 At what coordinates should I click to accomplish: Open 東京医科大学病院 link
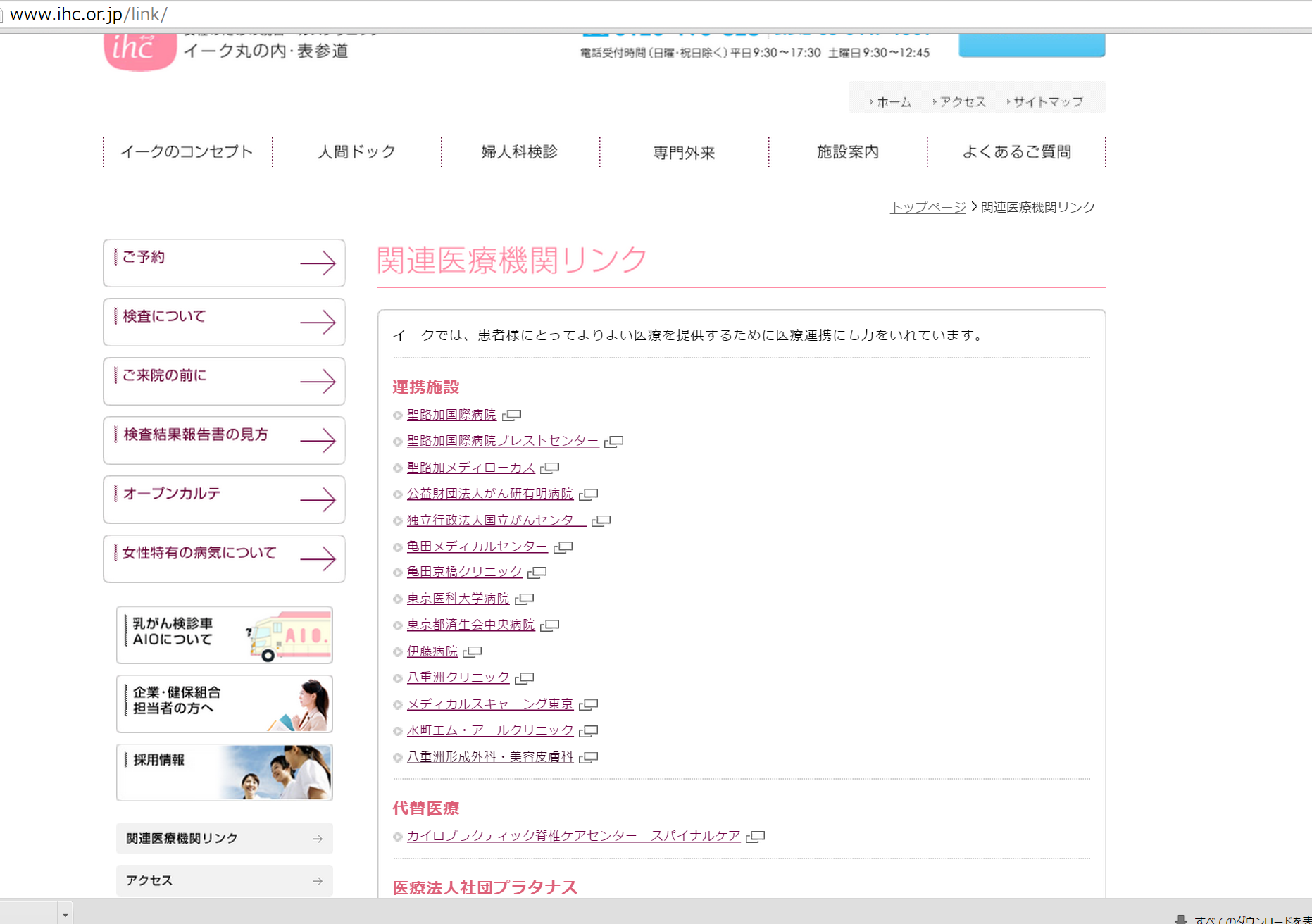click(x=458, y=599)
